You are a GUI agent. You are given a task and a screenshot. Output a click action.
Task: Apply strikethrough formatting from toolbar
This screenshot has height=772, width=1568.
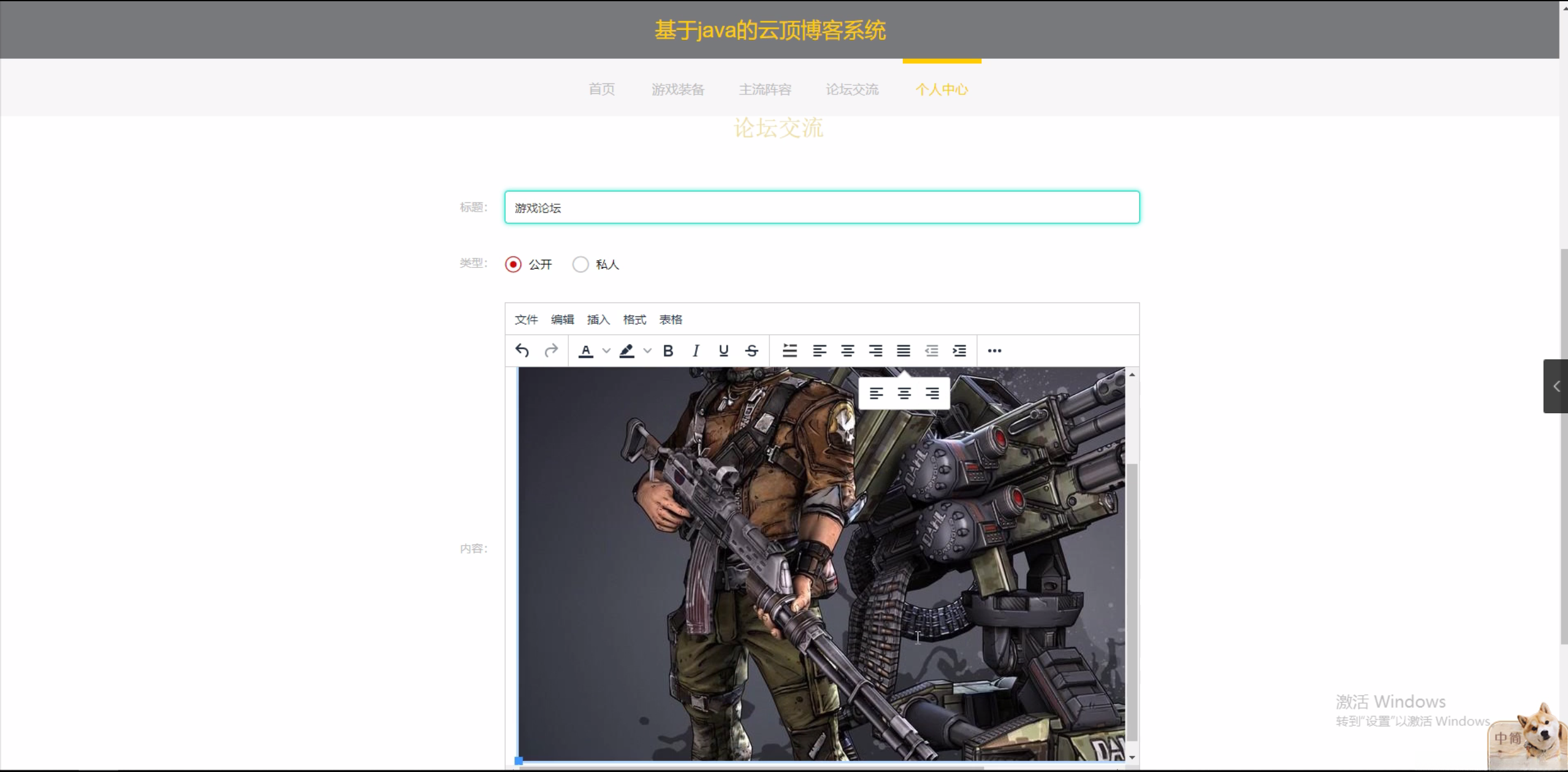tap(752, 351)
